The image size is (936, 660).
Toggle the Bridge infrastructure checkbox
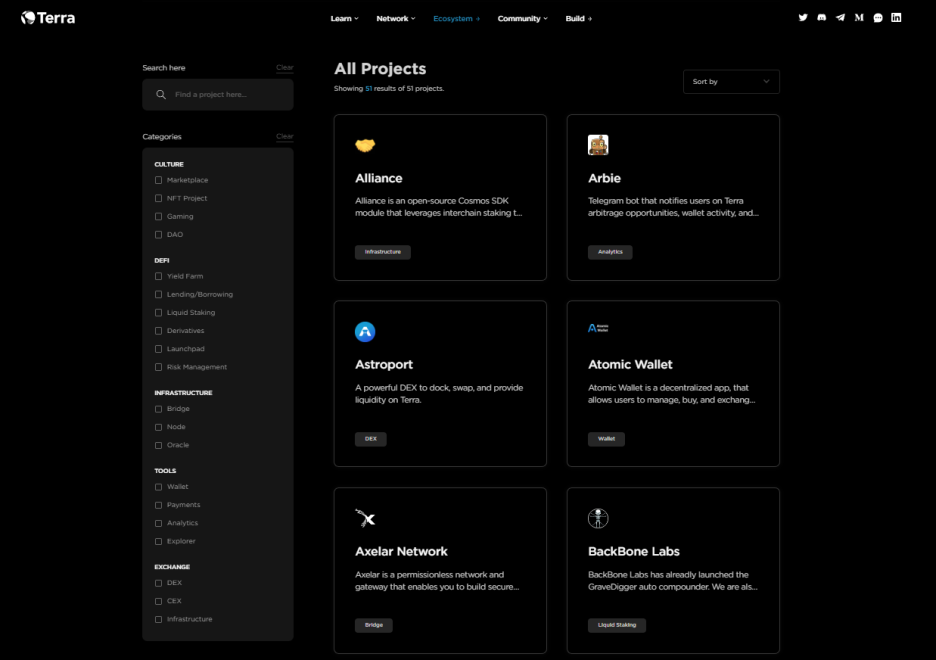pos(158,409)
